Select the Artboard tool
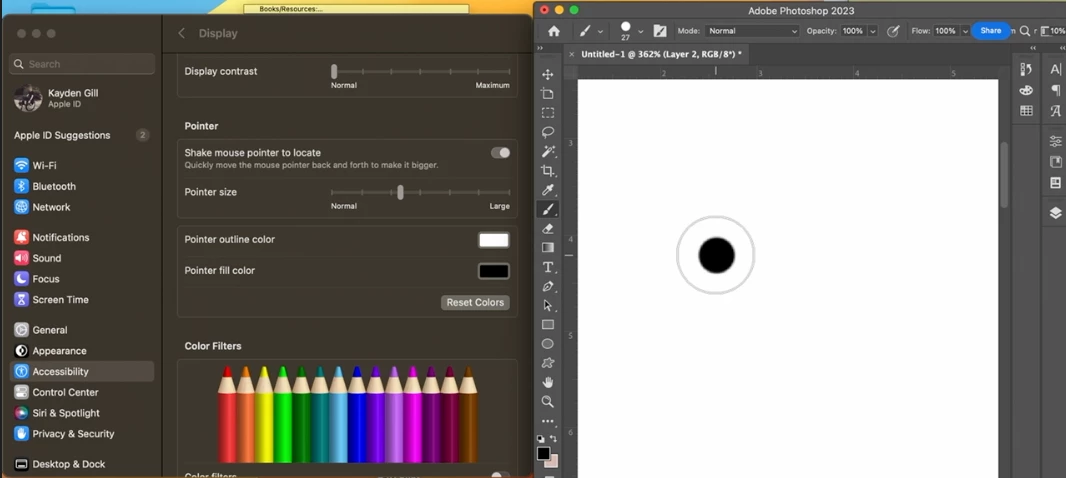 coord(547,94)
